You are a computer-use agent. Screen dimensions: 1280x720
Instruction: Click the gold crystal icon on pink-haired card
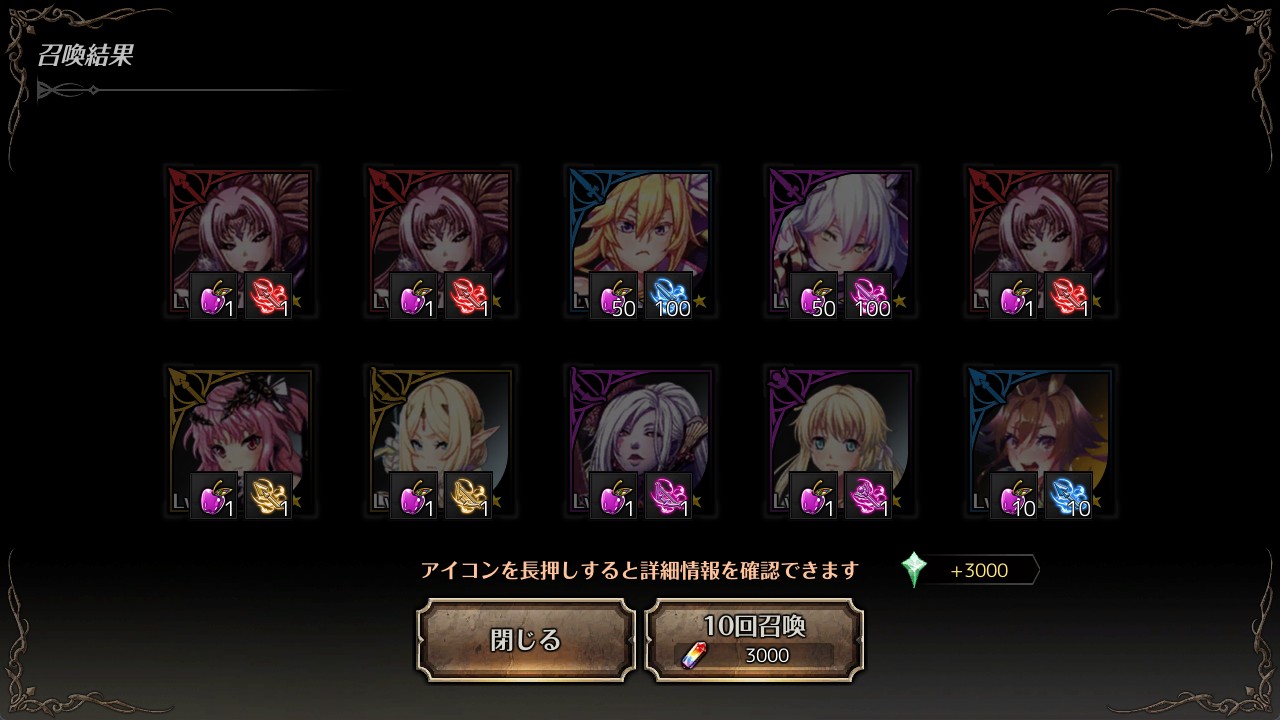point(268,496)
